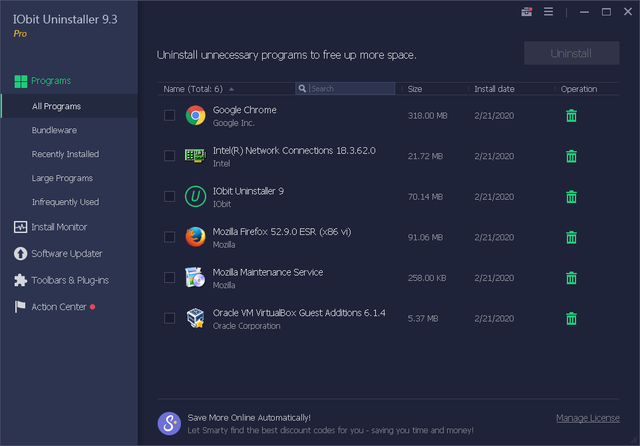The image size is (640, 446).
Task: Click the Name column sort arrow
Action: coord(231,89)
